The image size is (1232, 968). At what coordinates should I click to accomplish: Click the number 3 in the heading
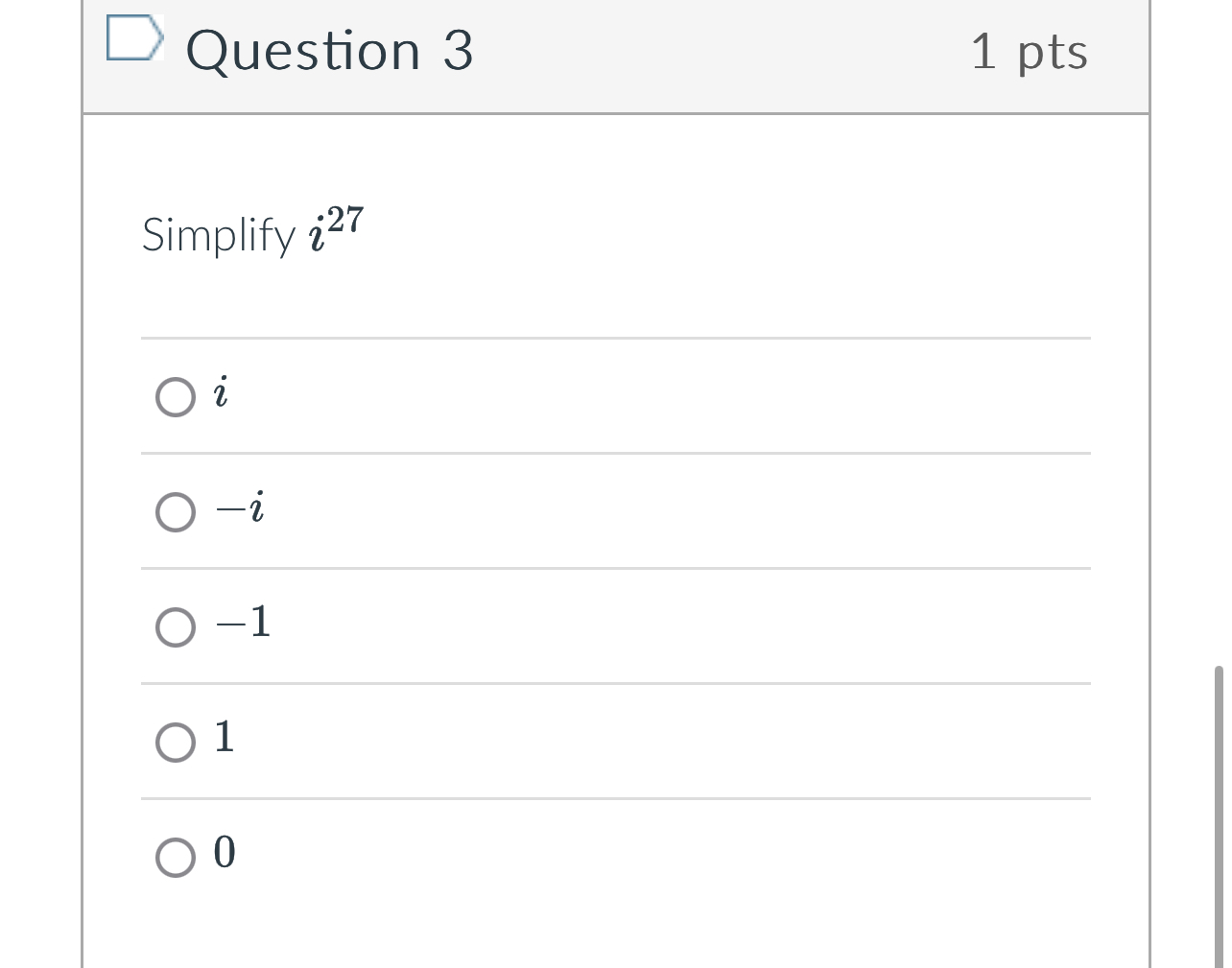point(458,50)
